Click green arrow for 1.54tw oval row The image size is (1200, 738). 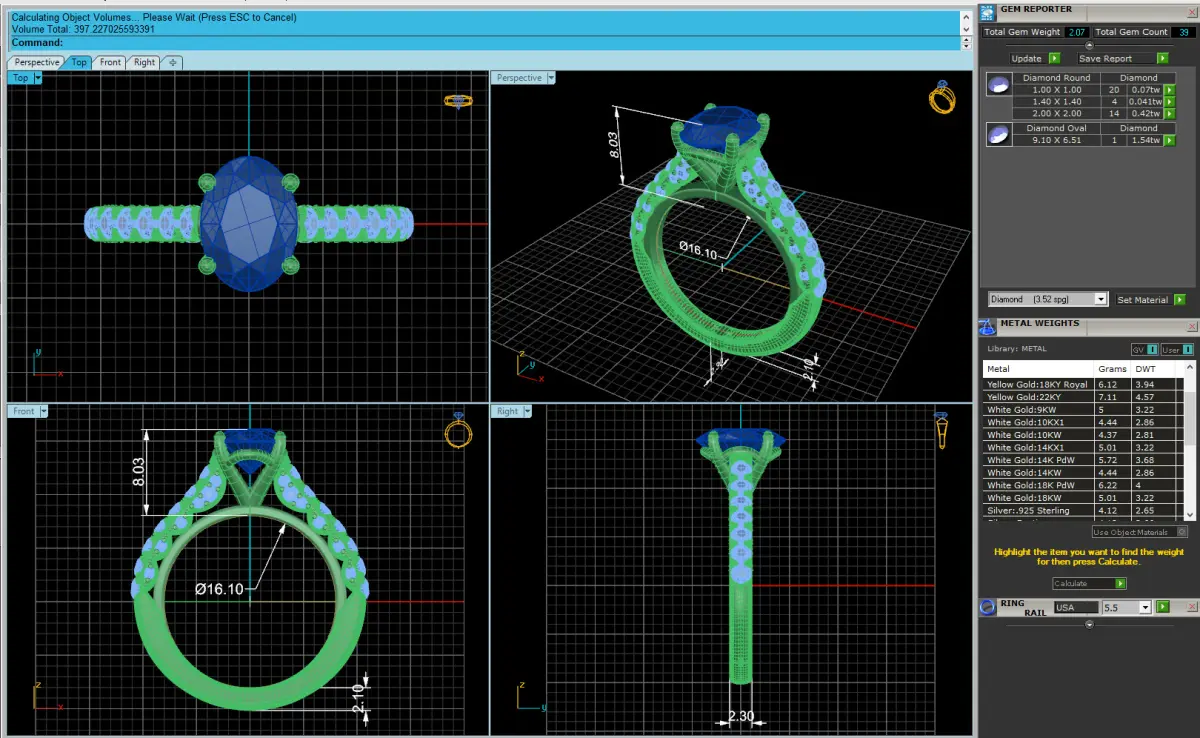(1168, 140)
